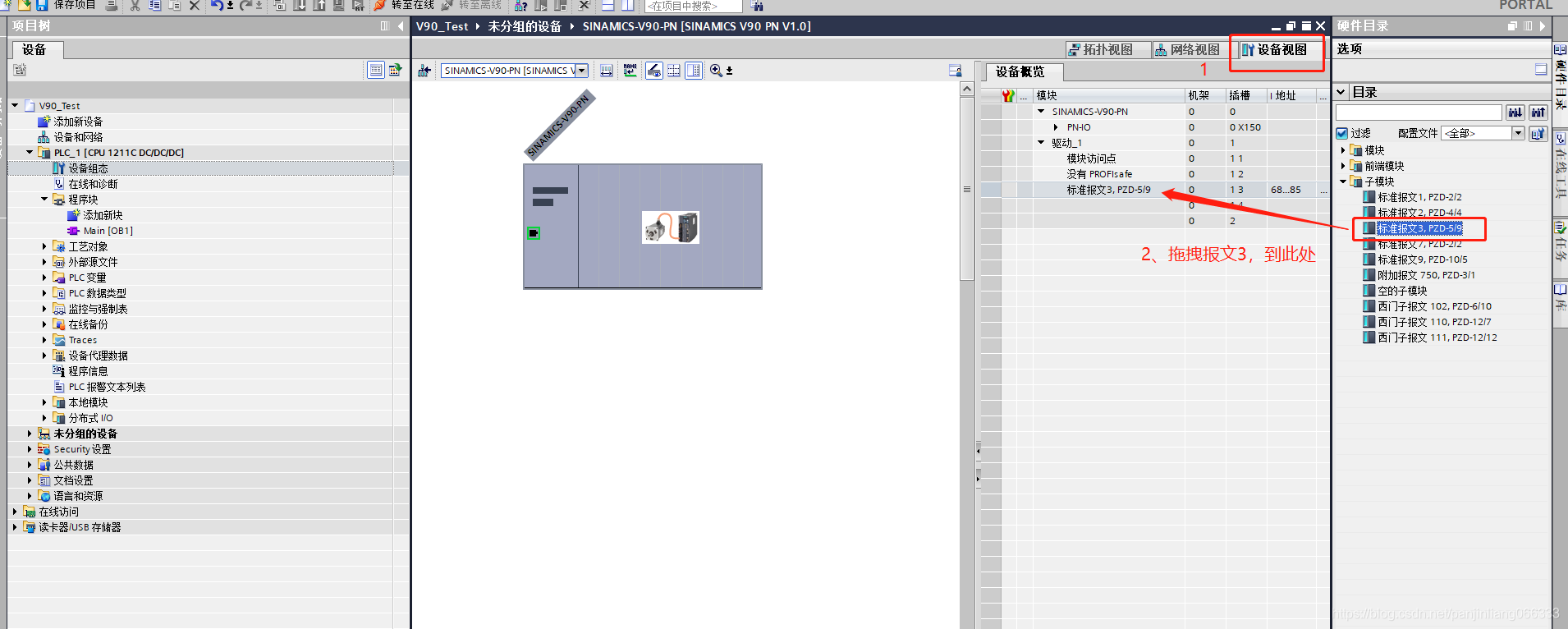This screenshot has height=629, width=1568.
Task: Click the hardware catalog options window icon
Action: tap(1541, 70)
